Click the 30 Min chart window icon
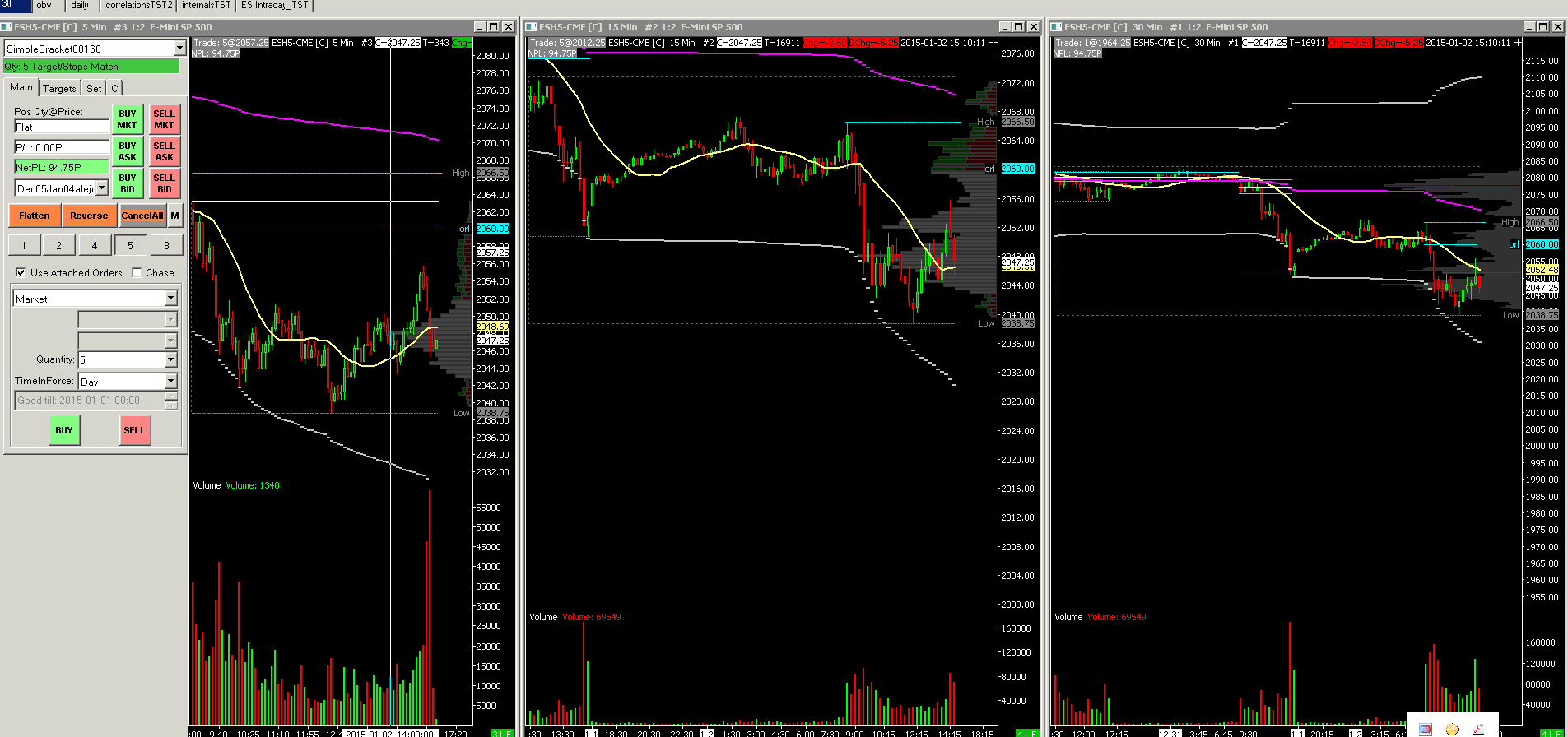1568x737 pixels. (x=1057, y=27)
